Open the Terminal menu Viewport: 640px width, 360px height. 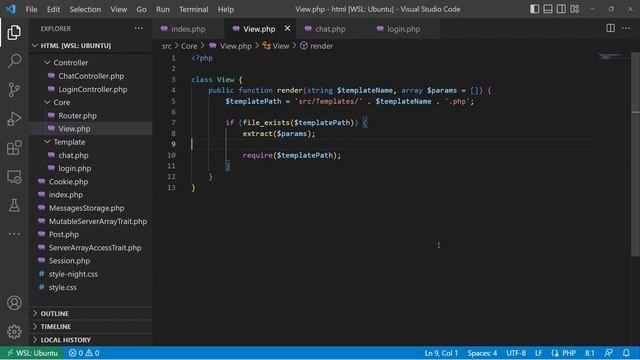click(x=193, y=9)
